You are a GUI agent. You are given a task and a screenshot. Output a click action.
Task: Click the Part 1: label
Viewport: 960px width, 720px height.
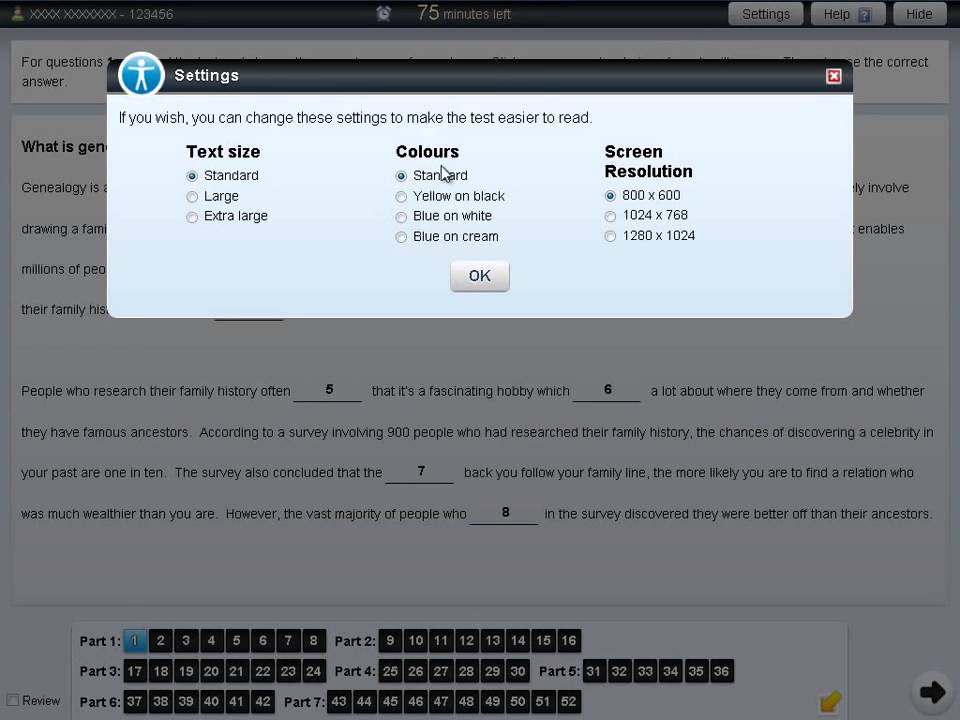100,642
